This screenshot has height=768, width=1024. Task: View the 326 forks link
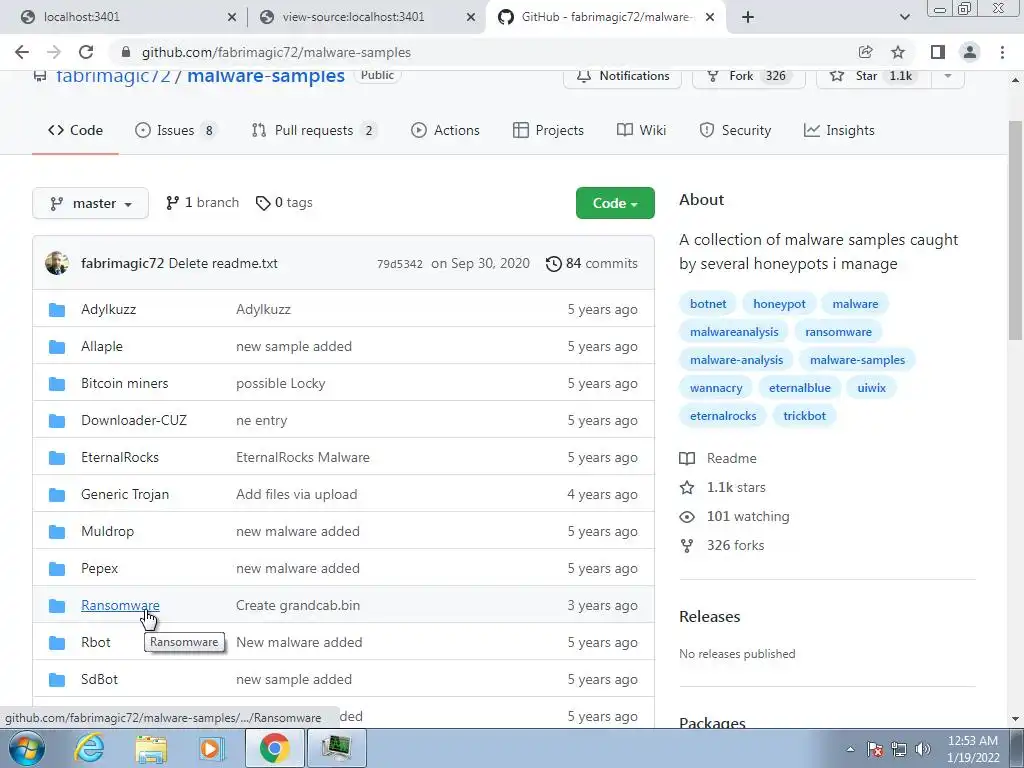point(722,545)
